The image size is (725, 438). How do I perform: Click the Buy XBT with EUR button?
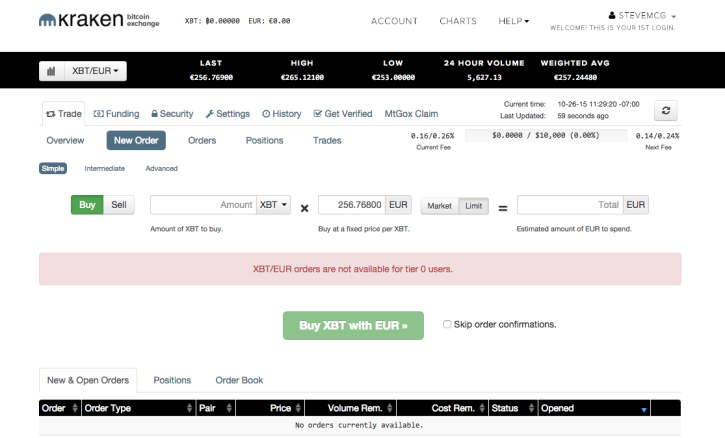pos(353,326)
